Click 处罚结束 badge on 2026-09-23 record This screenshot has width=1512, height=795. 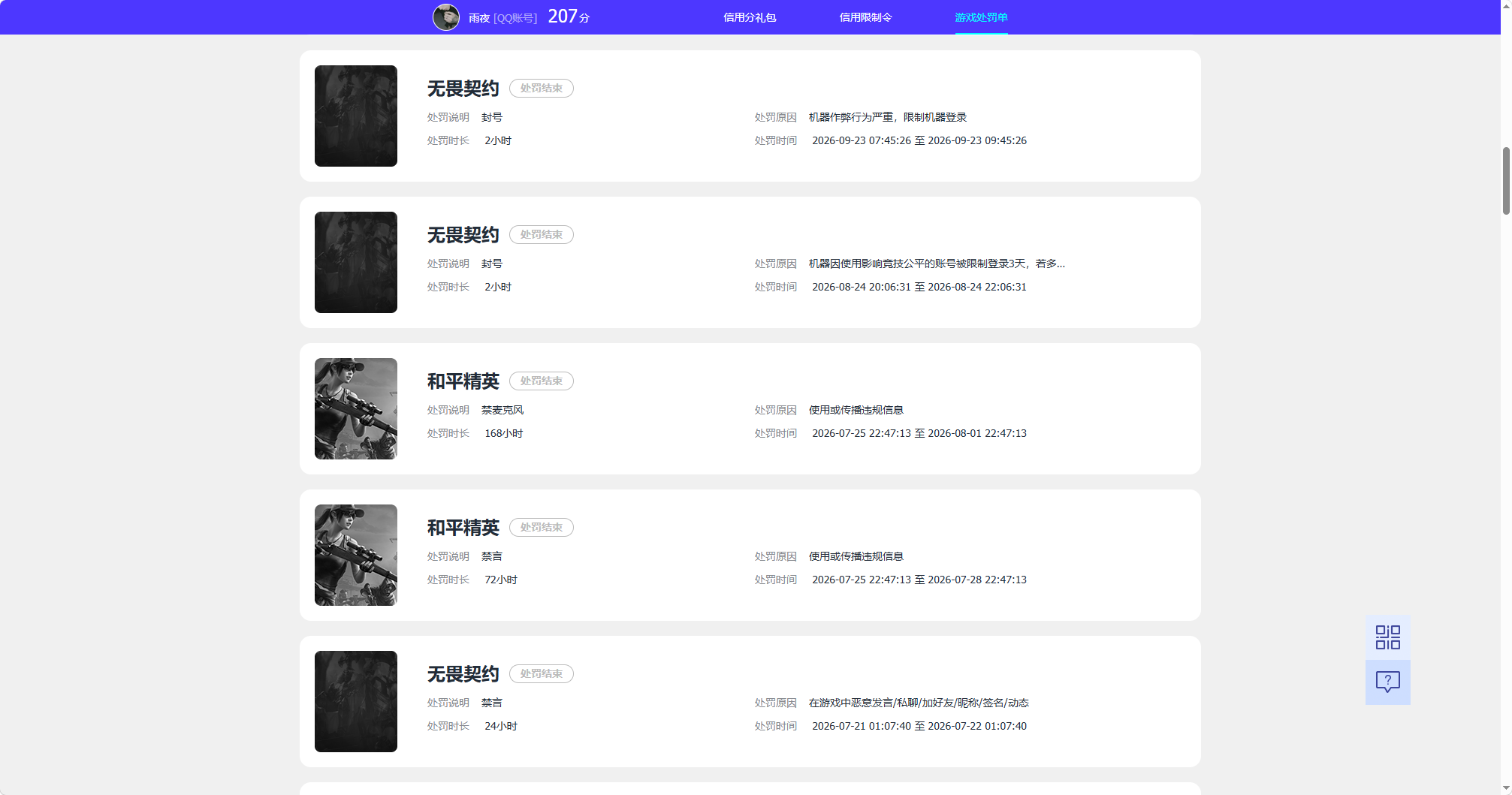tap(542, 88)
